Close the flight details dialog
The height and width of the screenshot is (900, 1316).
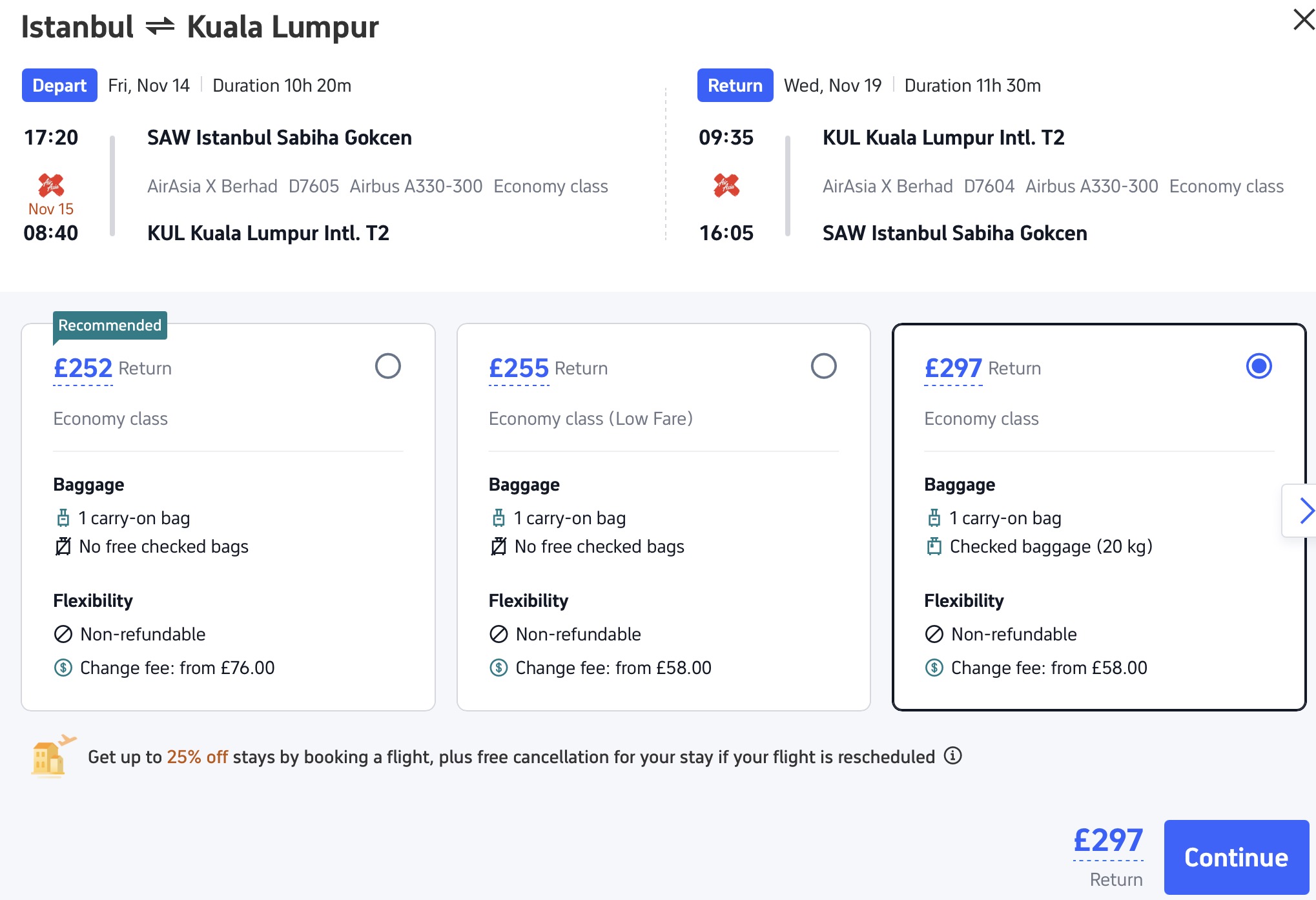coord(1303,19)
